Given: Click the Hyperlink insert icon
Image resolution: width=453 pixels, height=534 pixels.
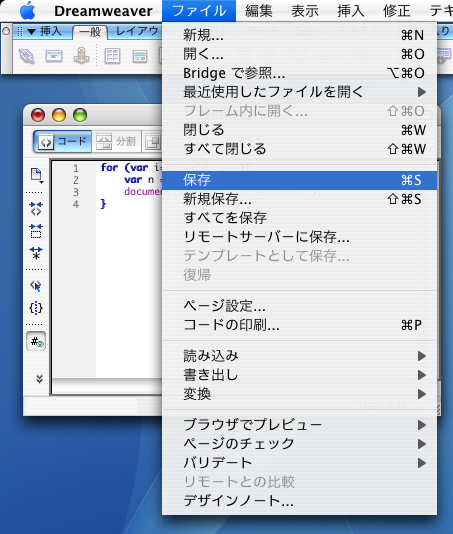Looking at the screenshot, I should click(x=27, y=56).
